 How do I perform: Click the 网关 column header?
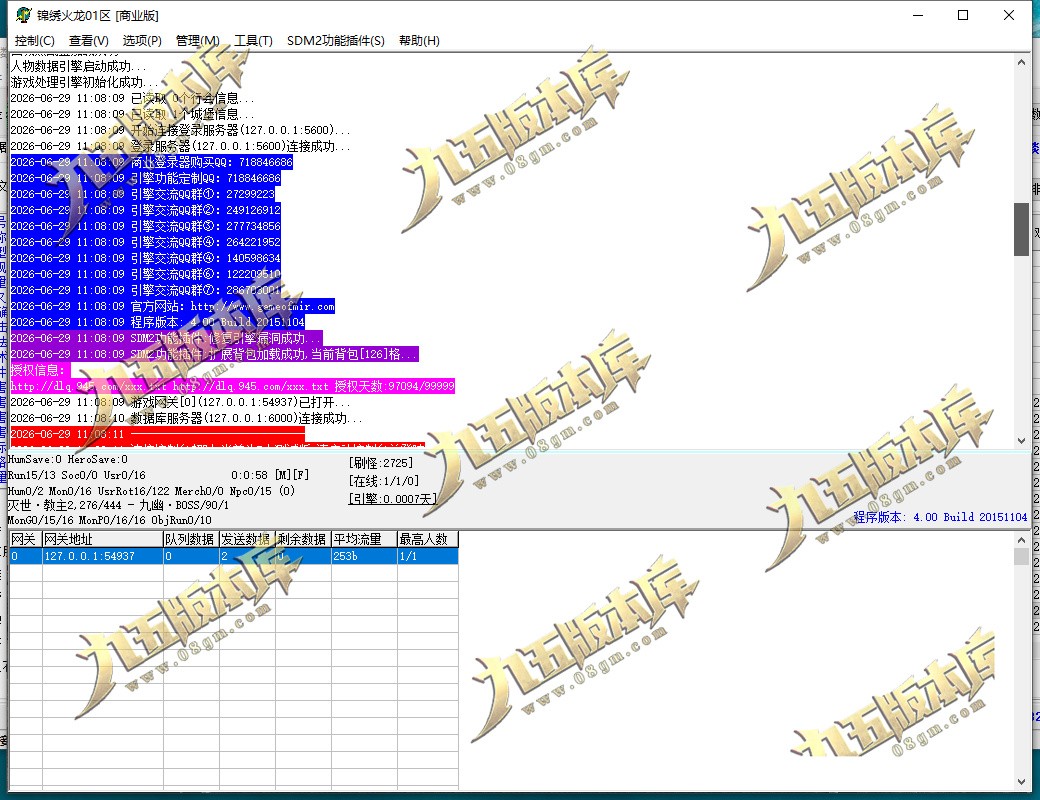point(25,539)
